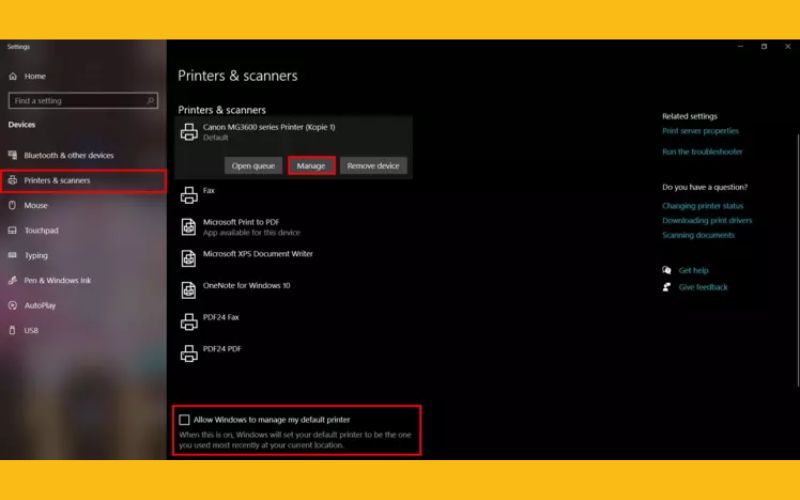Select the OneNote for Windows 10 icon
Viewport: 800px width, 500px height.
pos(187,289)
